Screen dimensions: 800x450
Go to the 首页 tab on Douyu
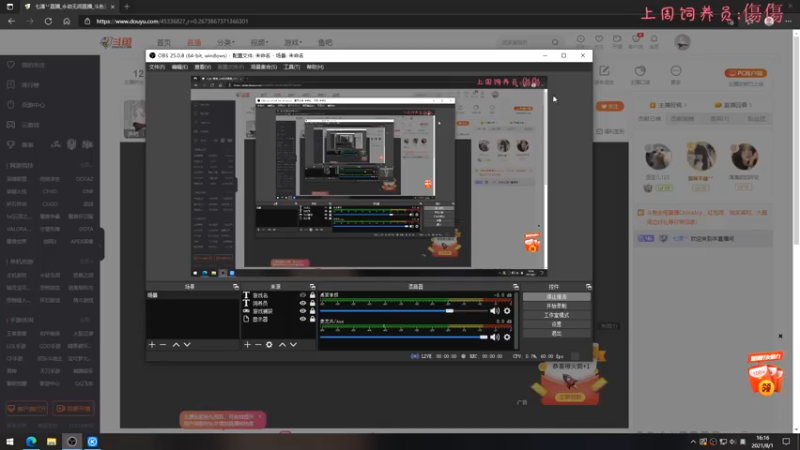pyautogui.click(x=164, y=42)
